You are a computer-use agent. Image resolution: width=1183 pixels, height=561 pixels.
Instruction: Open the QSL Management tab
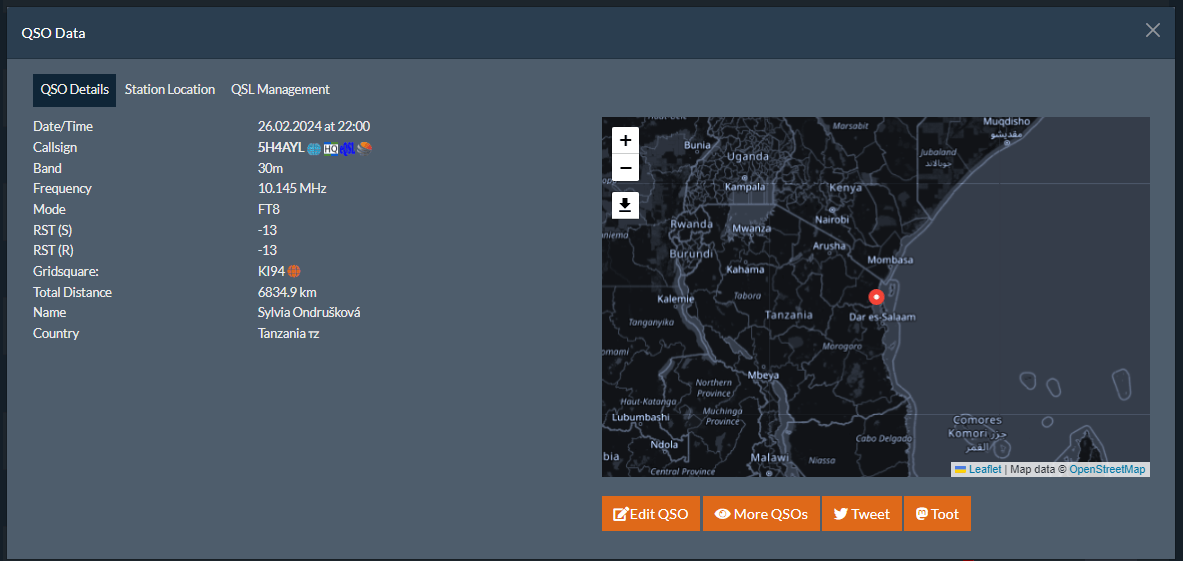(x=280, y=90)
